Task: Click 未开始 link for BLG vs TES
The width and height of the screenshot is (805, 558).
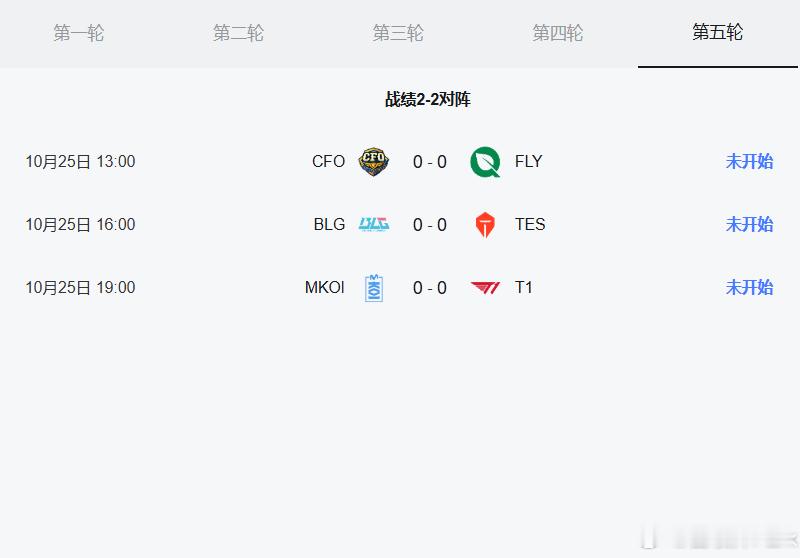Action: (x=749, y=225)
